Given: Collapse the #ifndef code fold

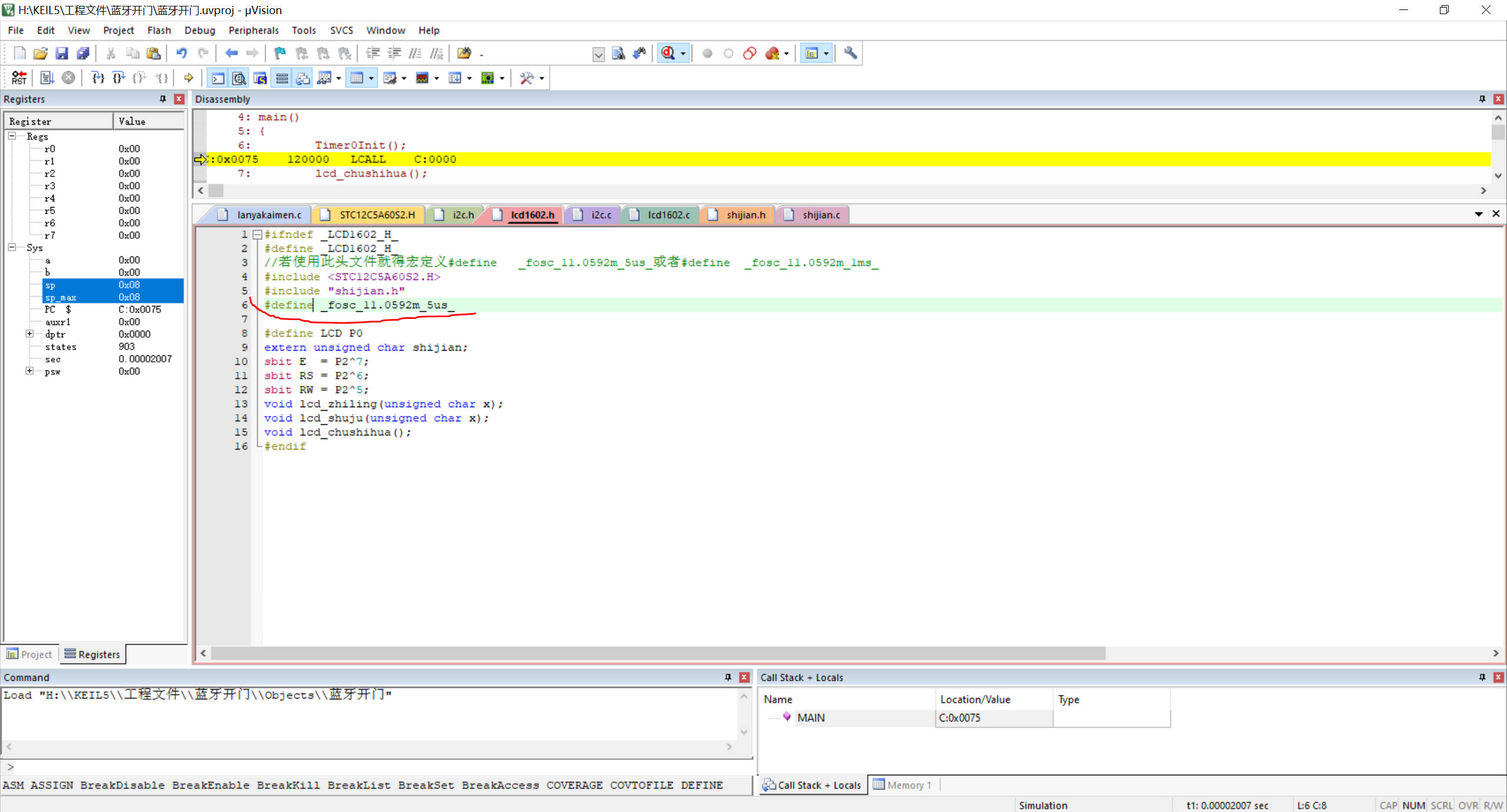Looking at the screenshot, I should click(x=257, y=234).
